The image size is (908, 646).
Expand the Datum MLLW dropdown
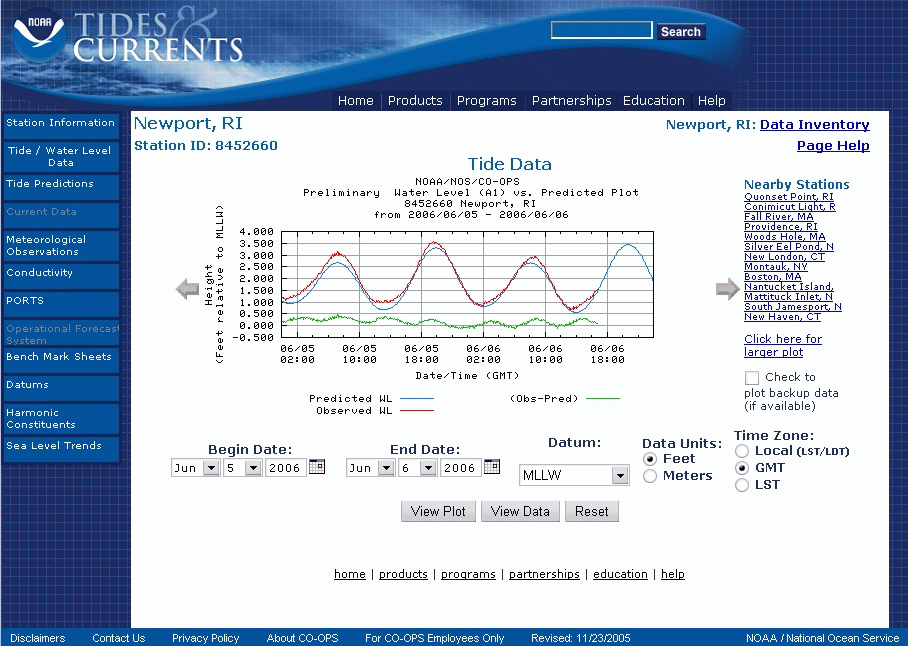(x=620, y=476)
